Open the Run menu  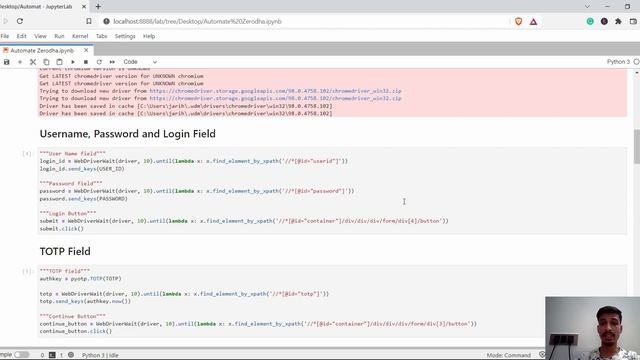pyautogui.click(x=59, y=36)
